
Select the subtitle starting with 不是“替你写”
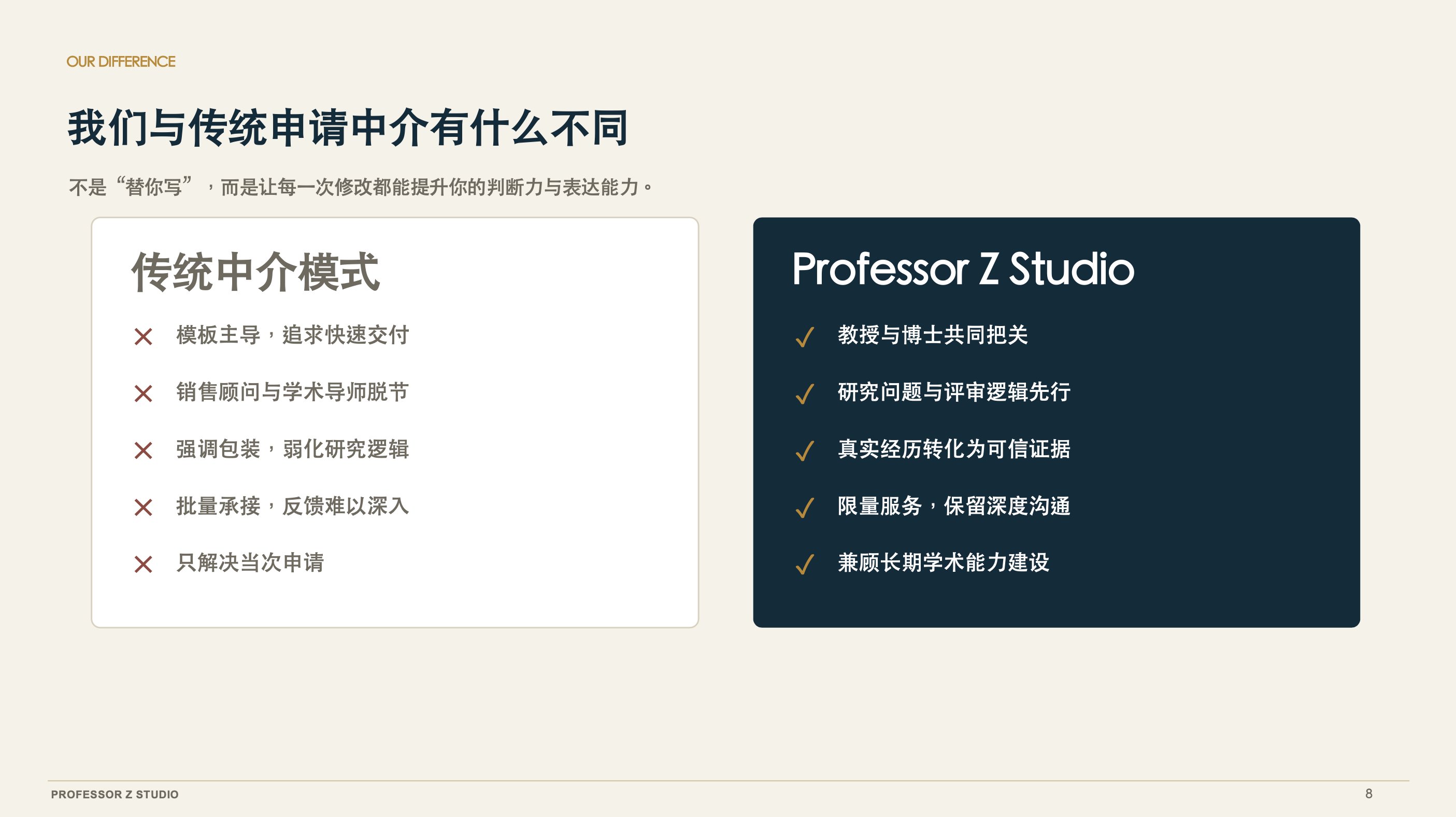[x=361, y=187]
